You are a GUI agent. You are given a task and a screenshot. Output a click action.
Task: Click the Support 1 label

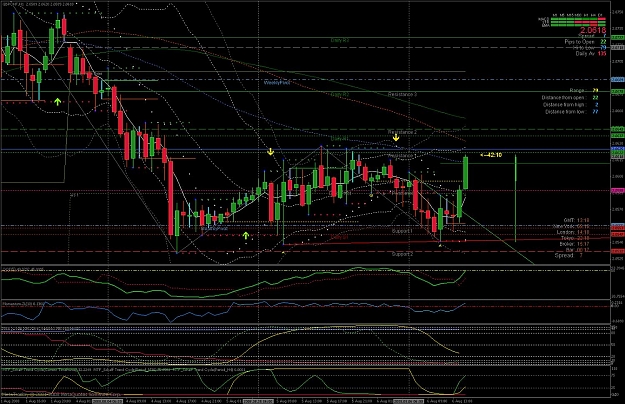click(x=402, y=231)
